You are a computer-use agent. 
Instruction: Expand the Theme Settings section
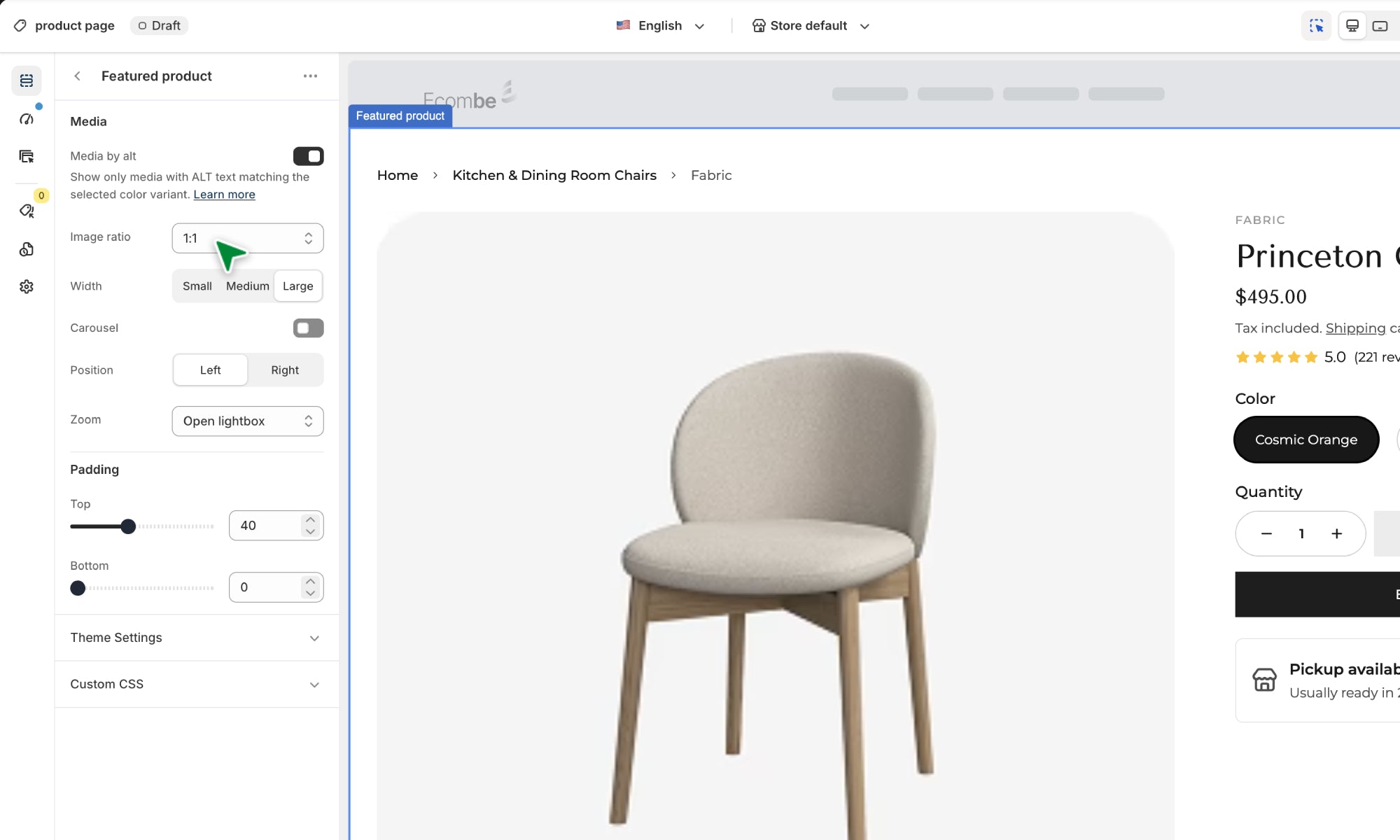click(x=197, y=638)
